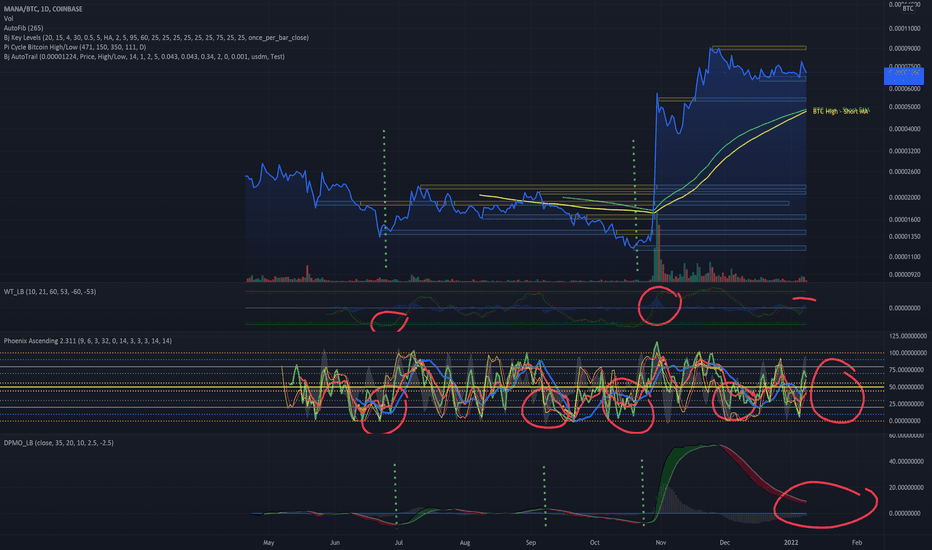This screenshot has height=550, width=932.
Task: Click the Jul label on time axis
Action: (x=399, y=543)
